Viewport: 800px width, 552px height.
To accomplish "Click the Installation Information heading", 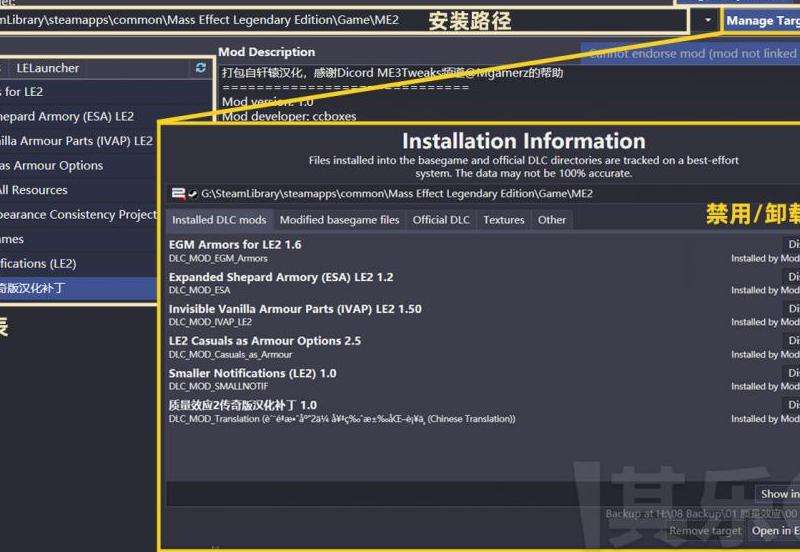I will click(x=523, y=141).
